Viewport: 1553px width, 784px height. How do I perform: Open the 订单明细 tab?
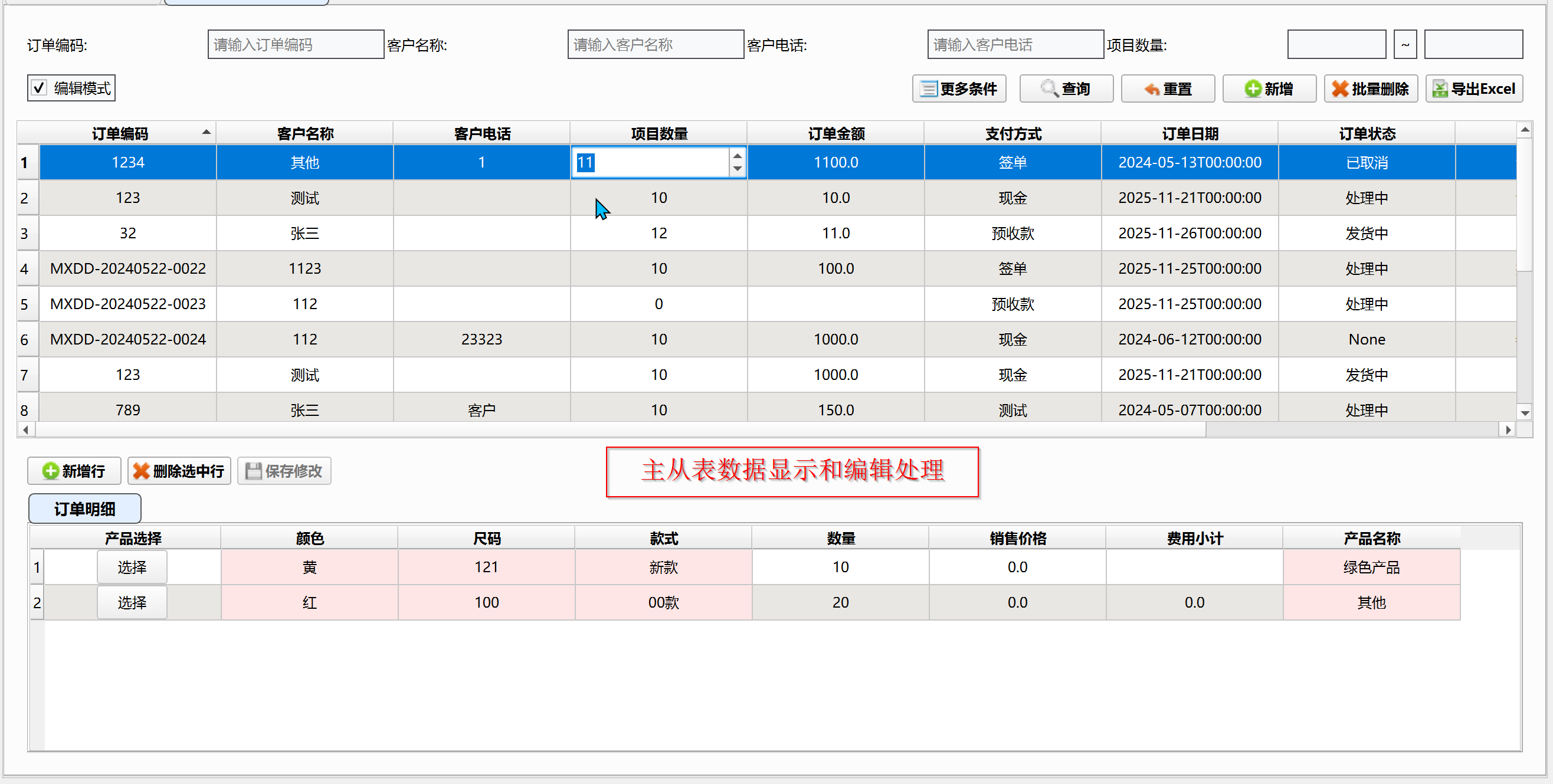[x=84, y=509]
